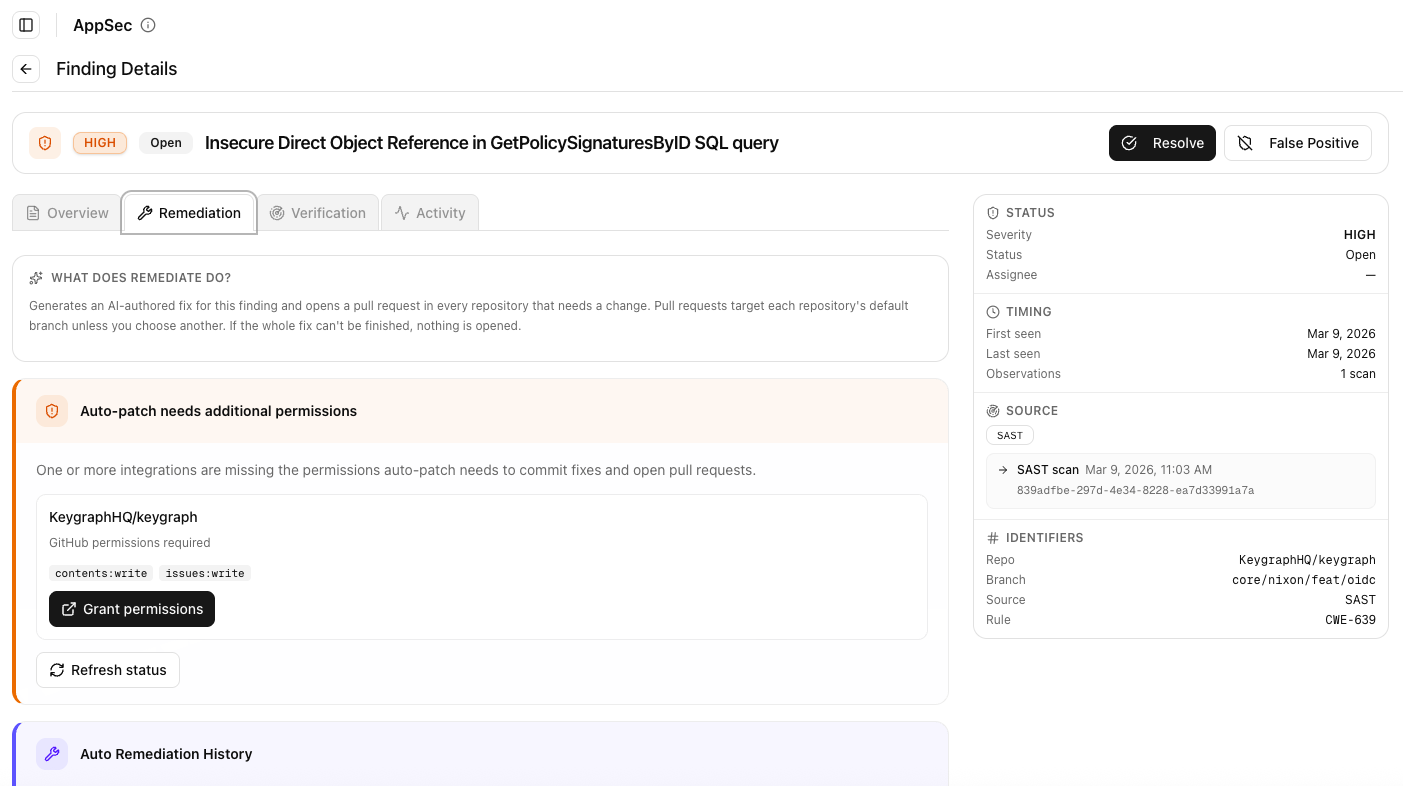Click the KeygraphHQ/keygraph integration name

(x=123, y=517)
